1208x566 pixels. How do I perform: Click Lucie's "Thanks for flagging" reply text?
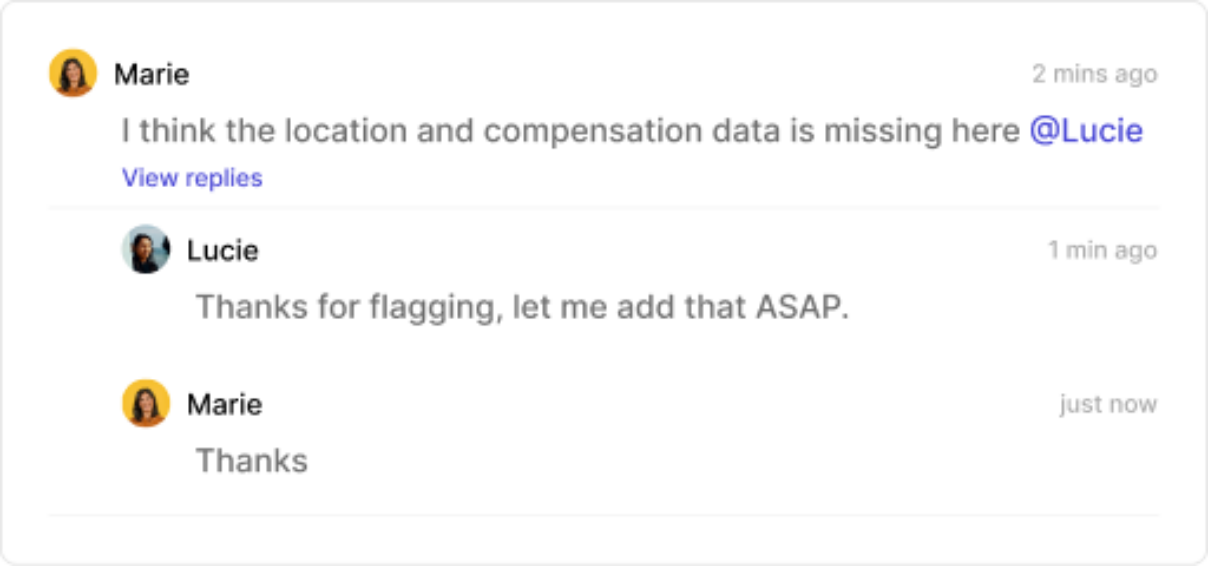(521, 307)
